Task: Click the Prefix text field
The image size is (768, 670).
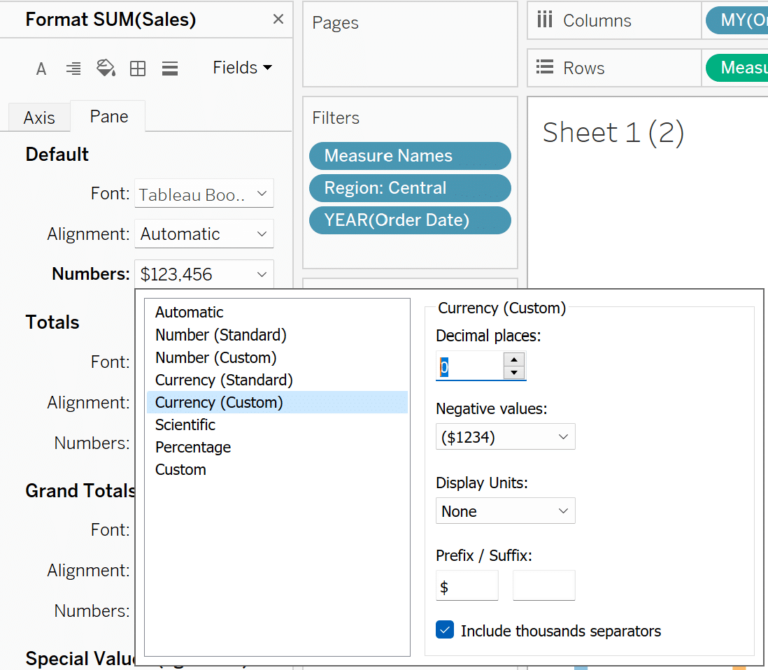Action: 466,587
